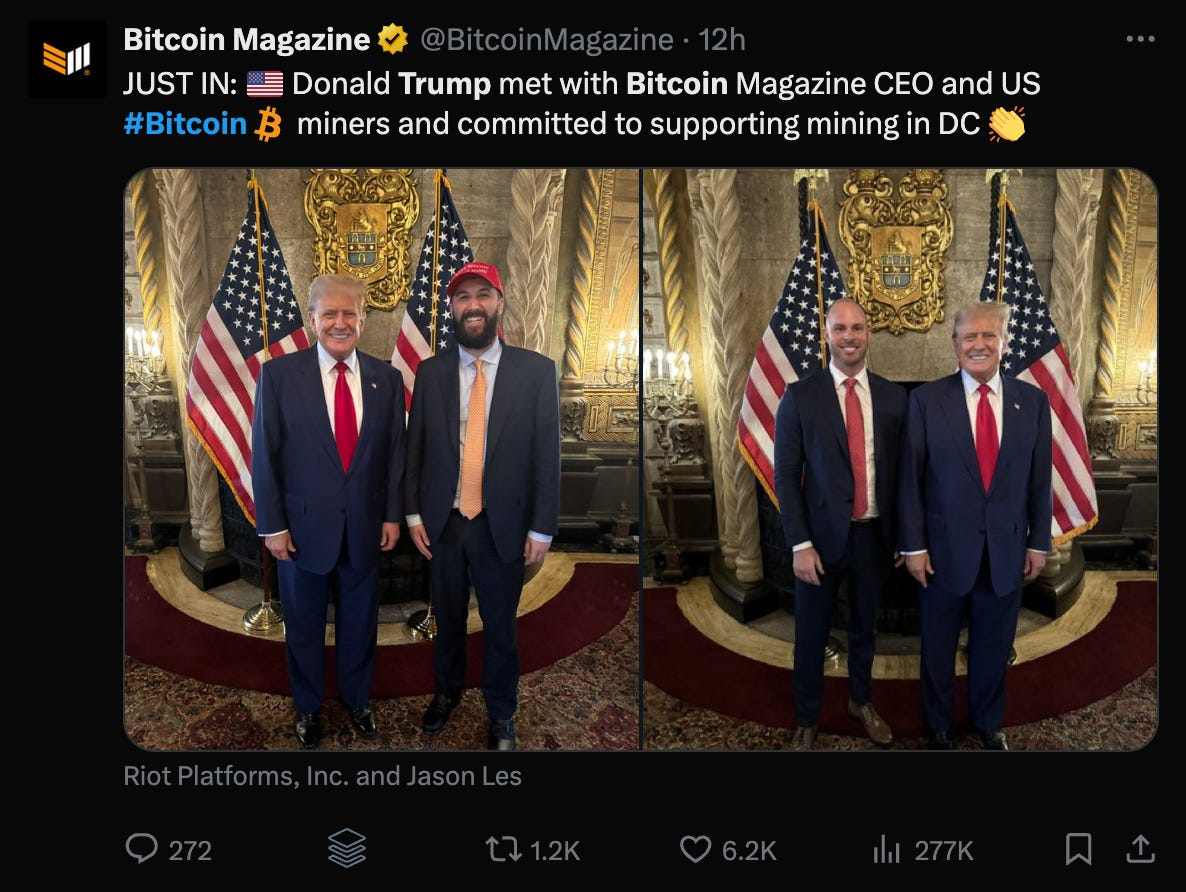Screen dimensions: 1186x892
Task: Click the reply comment icon
Action: point(141,849)
